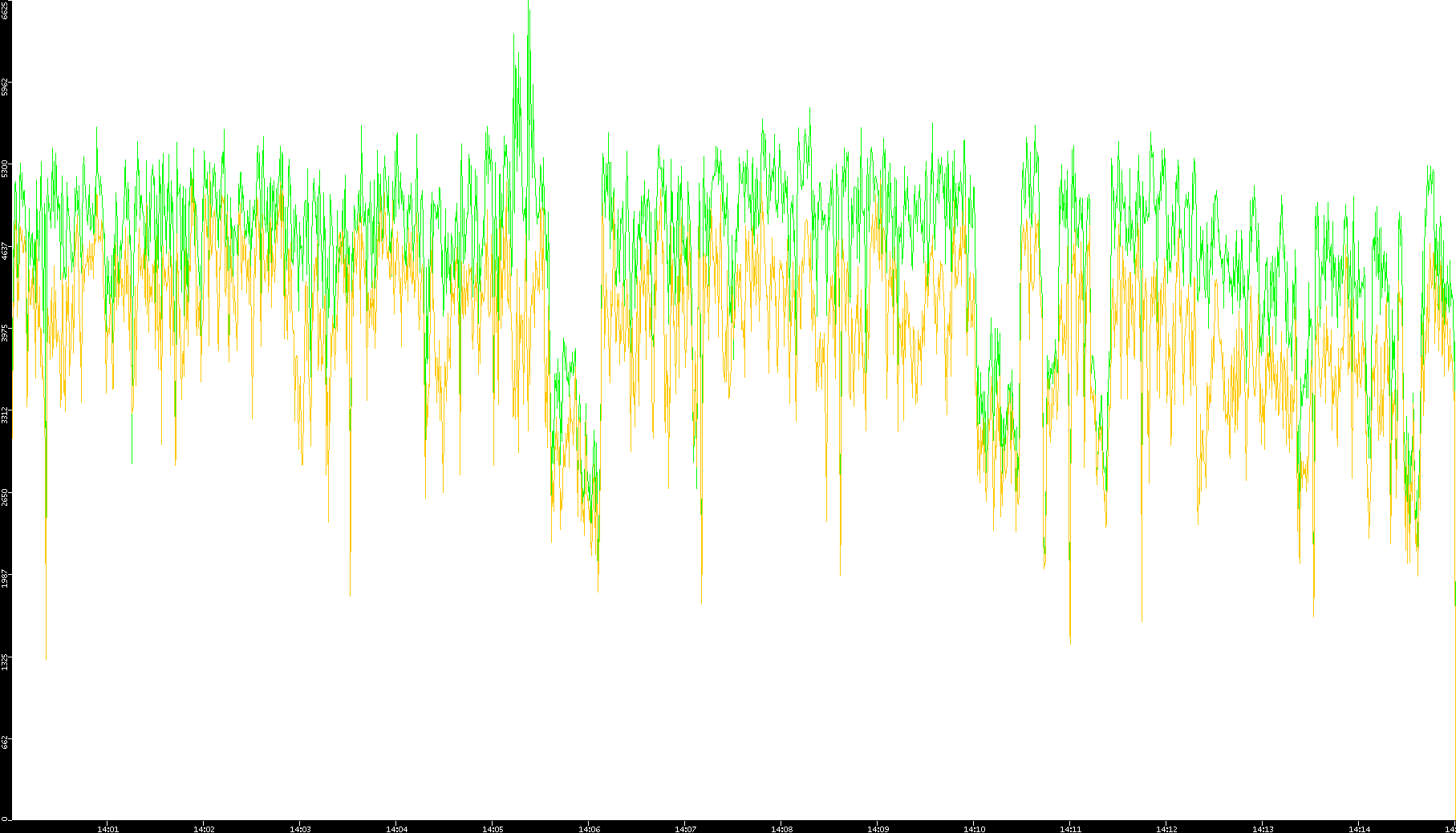The image size is (1456, 833).
Task: Click the 3975 y-axis value
Action: (5, 333)
